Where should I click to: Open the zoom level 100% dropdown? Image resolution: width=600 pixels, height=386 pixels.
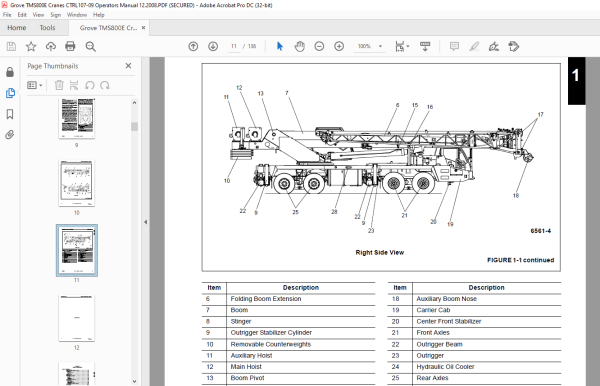[x=370, y=46]
